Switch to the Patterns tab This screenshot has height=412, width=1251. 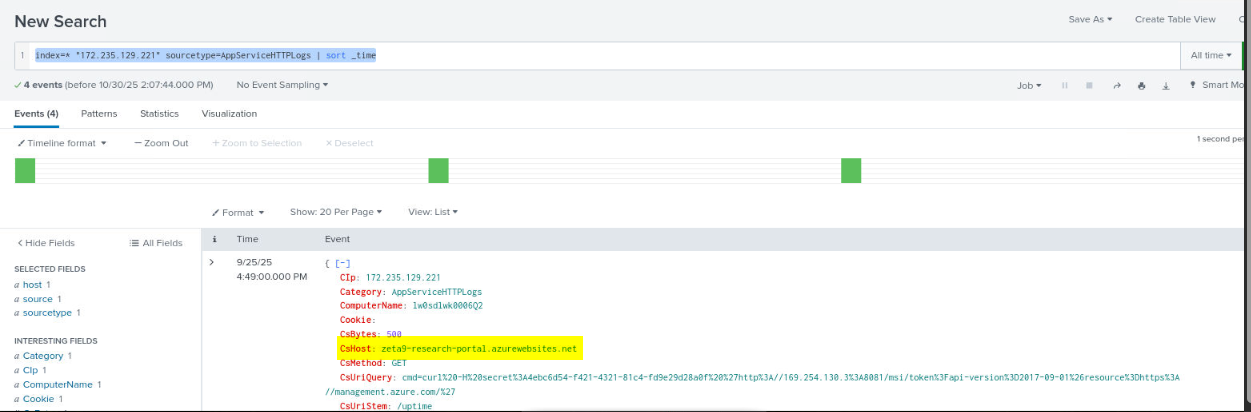[x=99, y=114]
